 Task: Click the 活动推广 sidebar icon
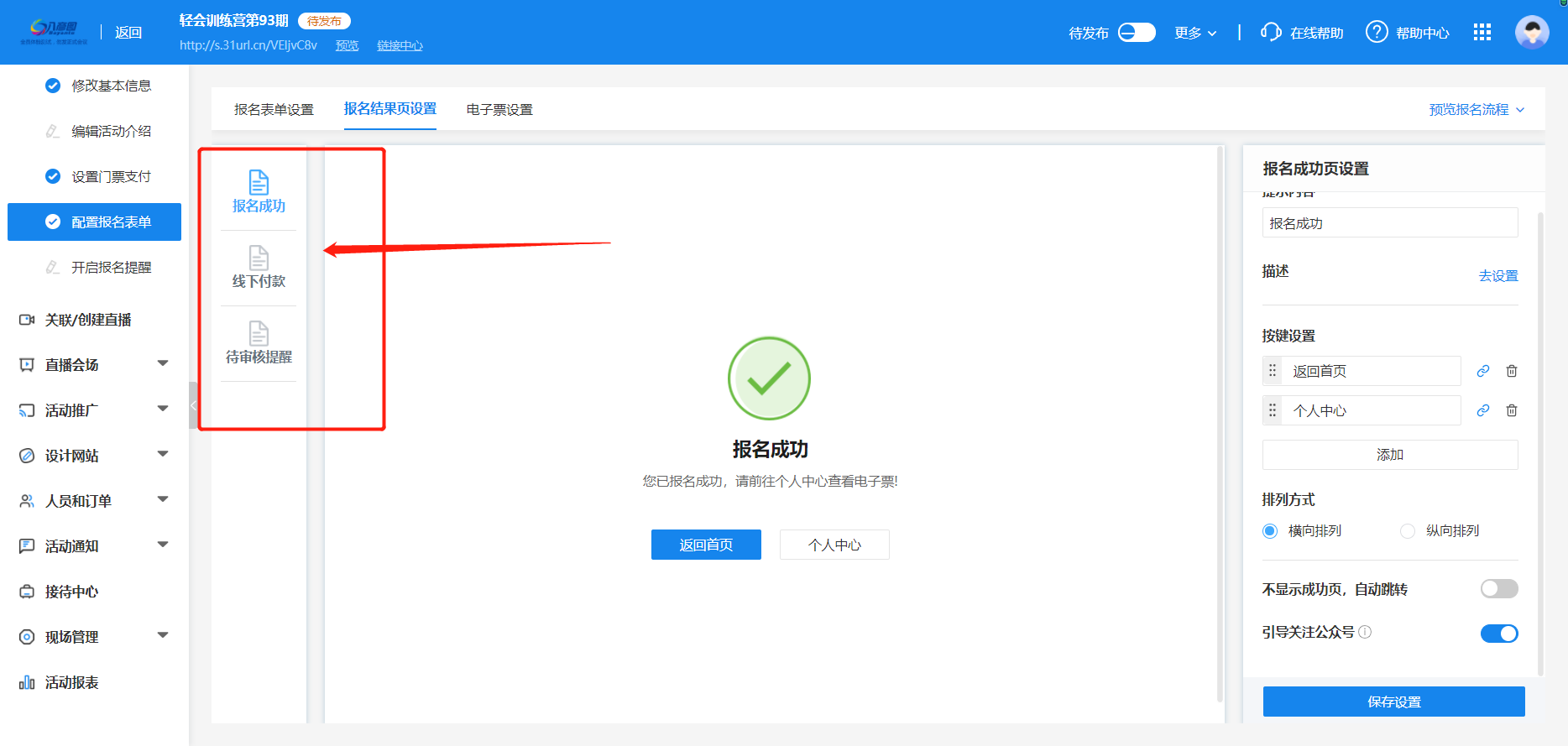[27, 410]
